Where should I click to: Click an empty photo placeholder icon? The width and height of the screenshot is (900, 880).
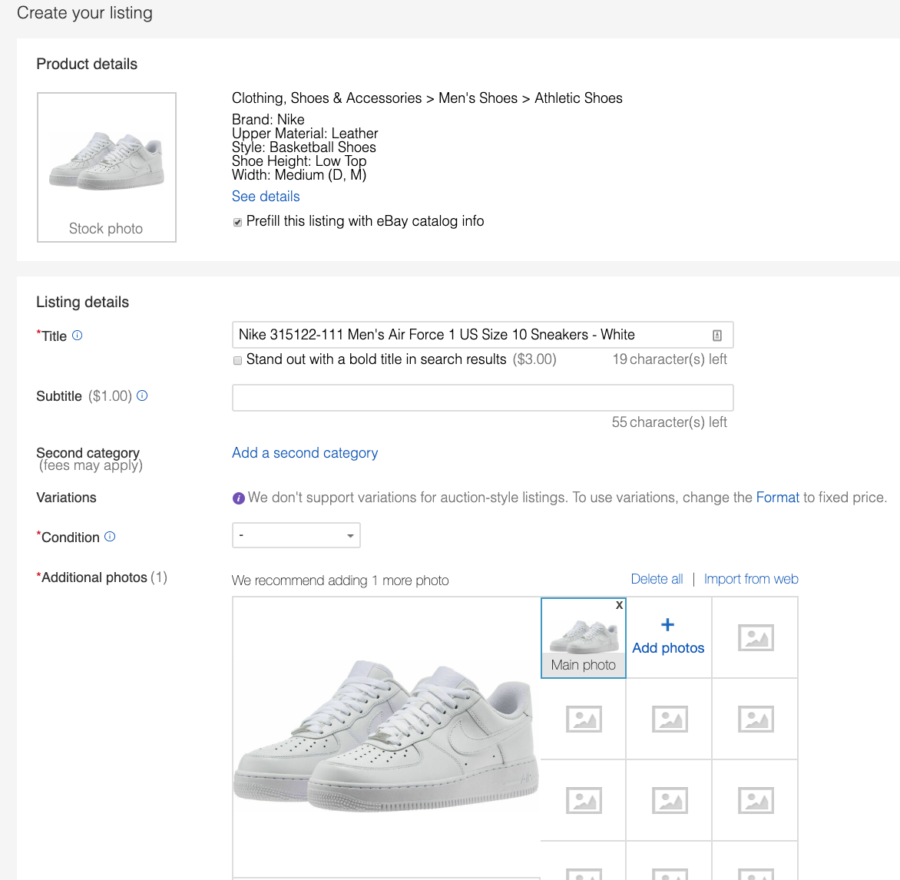click(755, 637)
